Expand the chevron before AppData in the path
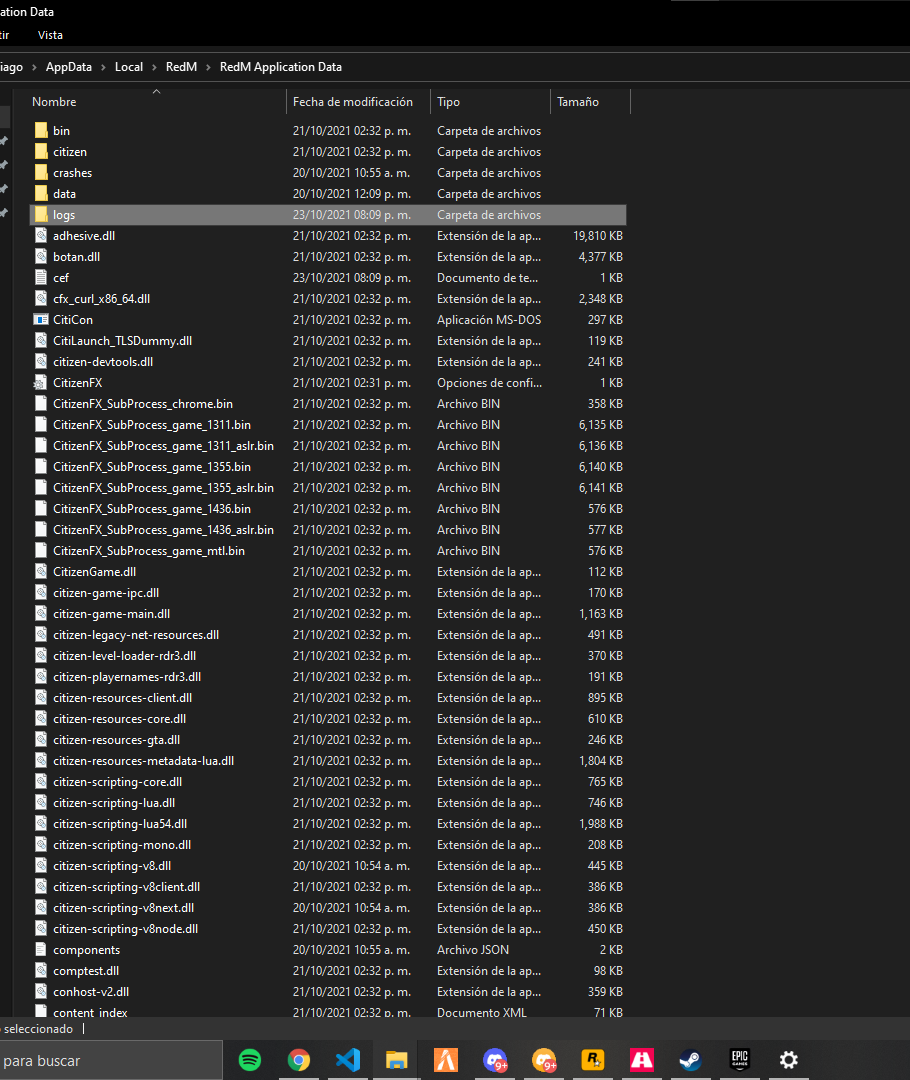This screenshot has height=1080, width=910. 34,67
